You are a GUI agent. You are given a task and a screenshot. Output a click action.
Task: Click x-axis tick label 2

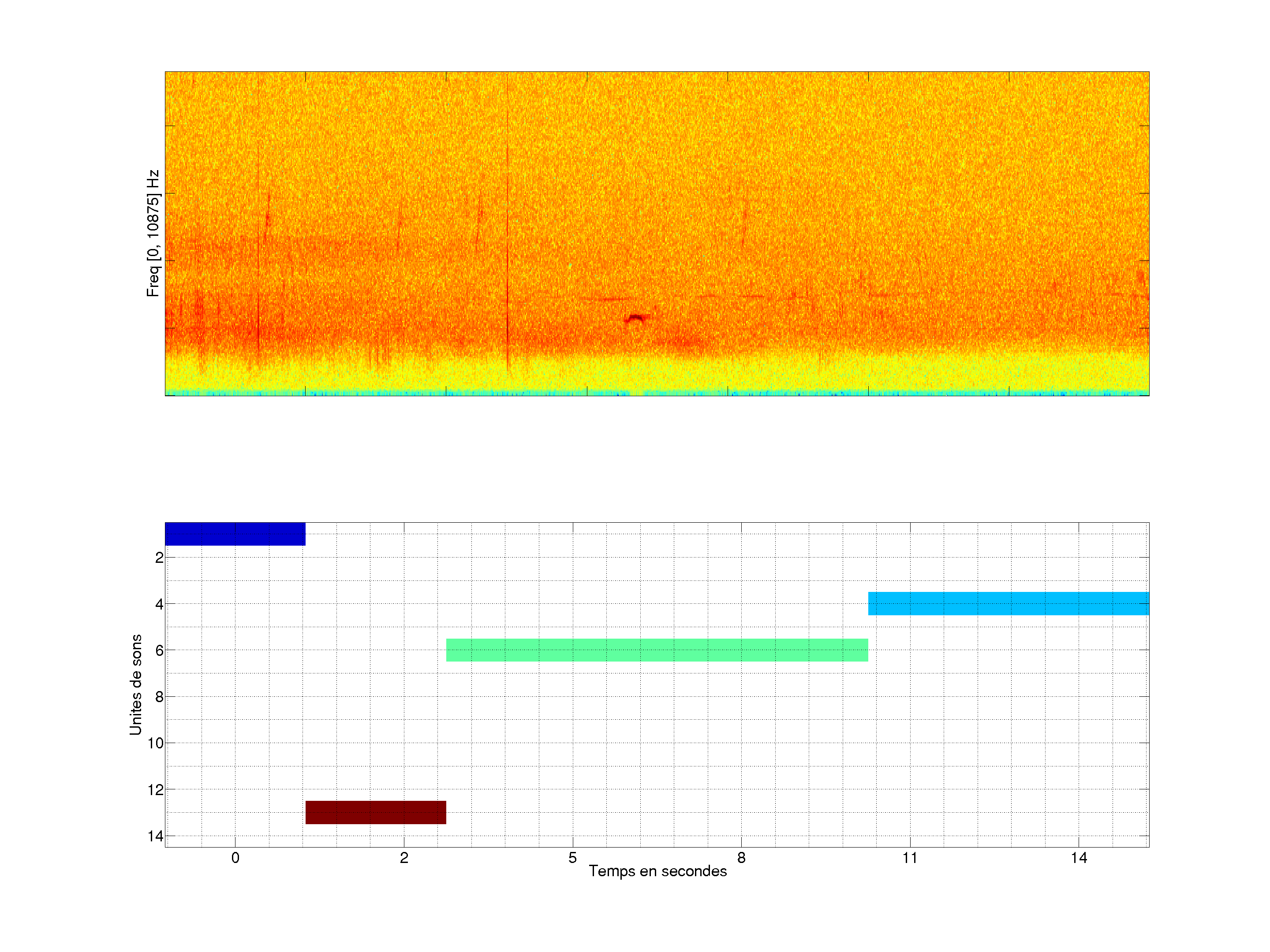403,858
